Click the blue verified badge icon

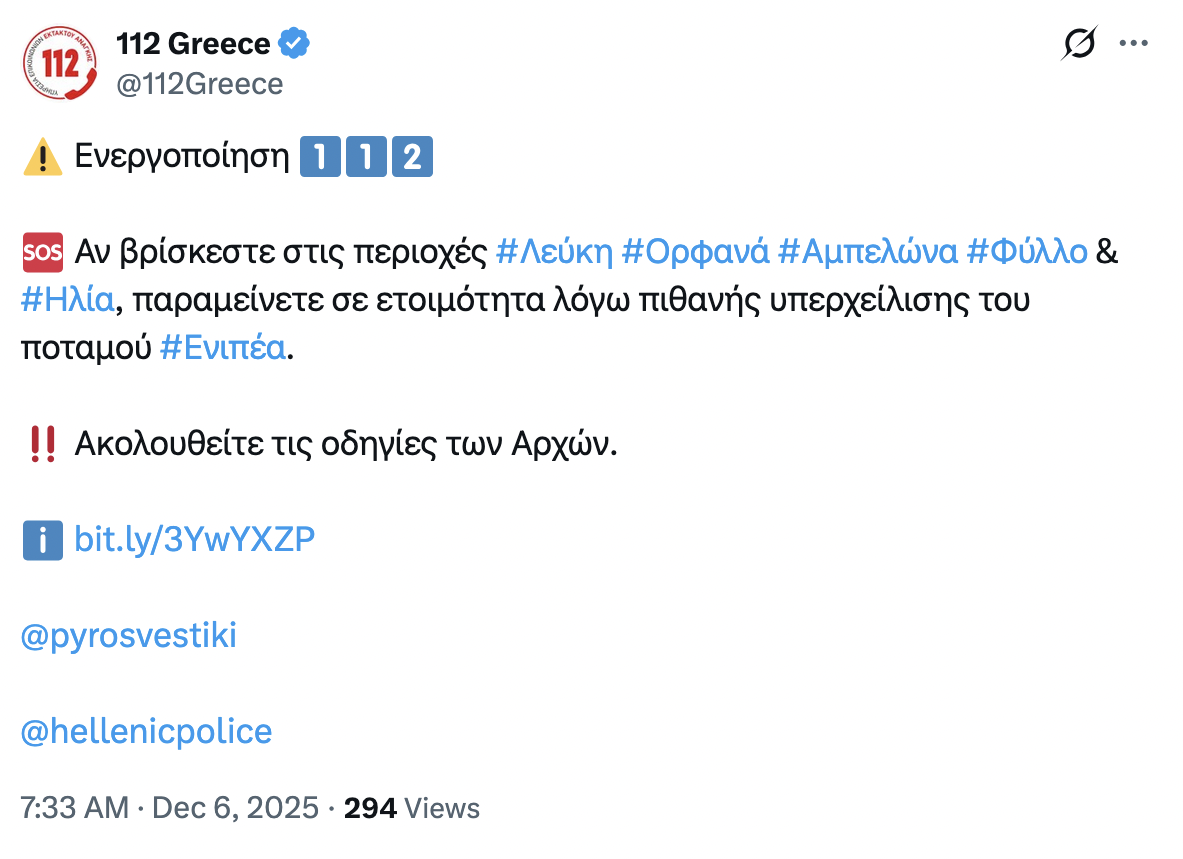(x=294, y=44)
